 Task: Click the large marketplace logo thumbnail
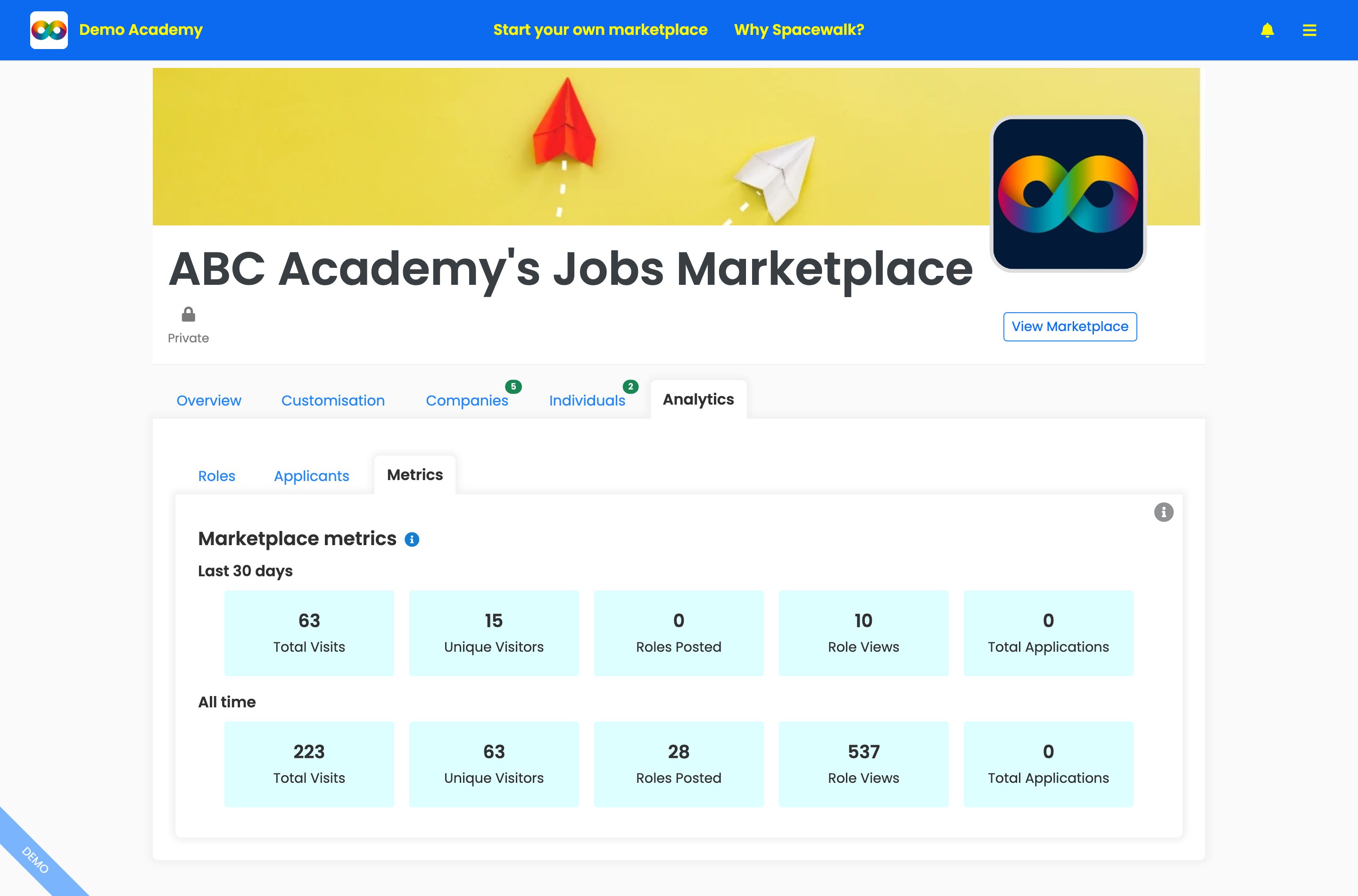[1068, 194]
